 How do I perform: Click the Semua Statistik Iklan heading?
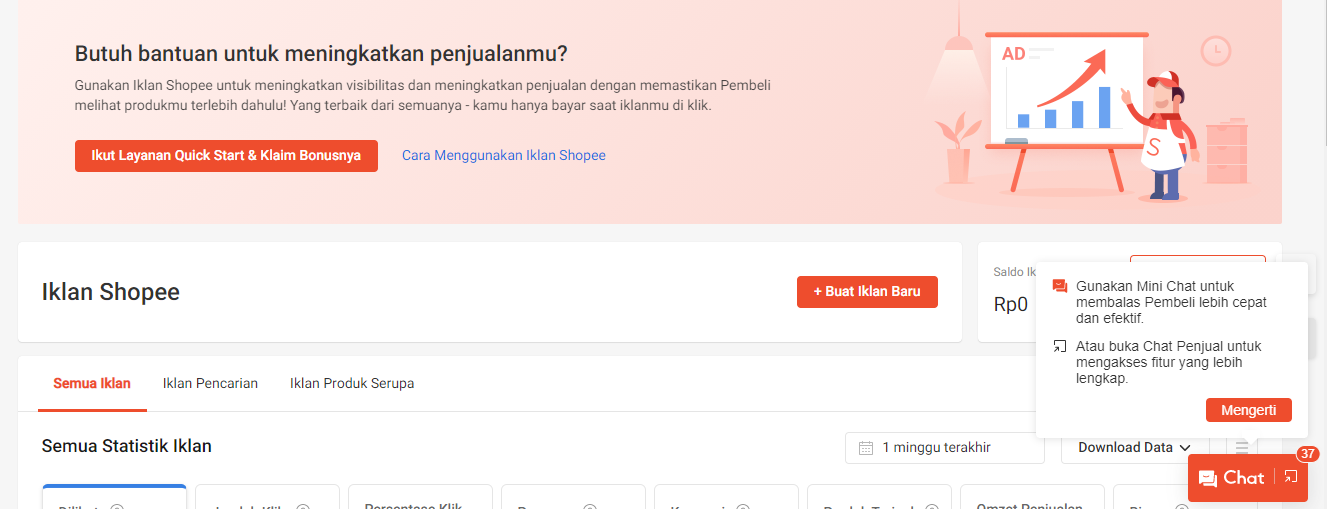click(127, 446)
